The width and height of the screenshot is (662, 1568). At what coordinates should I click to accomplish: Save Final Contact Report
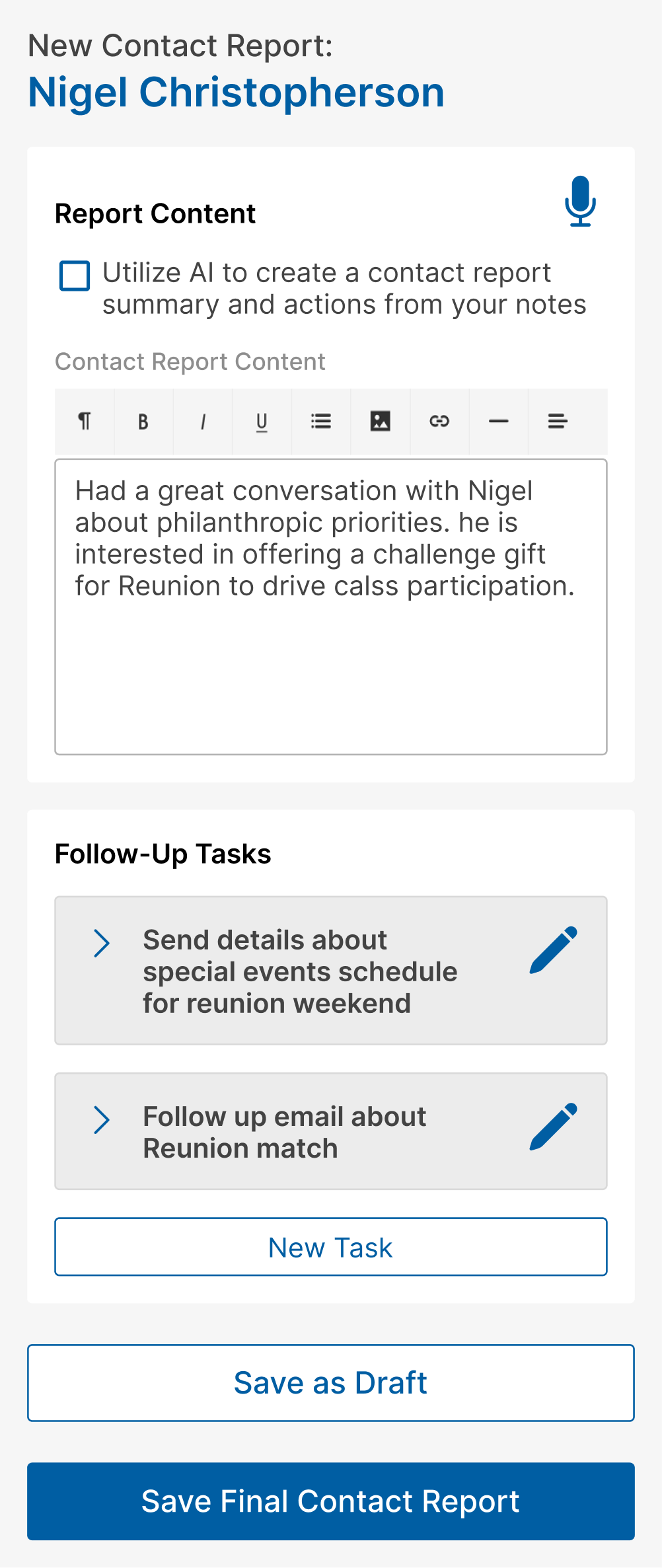click(330, 1501)
